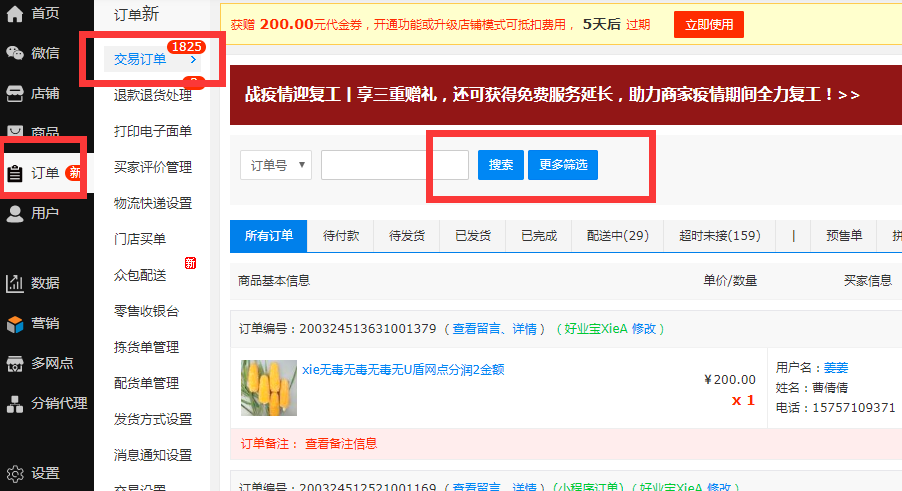Select 退款退货处理 in the submenu
The height and width of the screenshot is (491, 902).
tap(152, 96)
